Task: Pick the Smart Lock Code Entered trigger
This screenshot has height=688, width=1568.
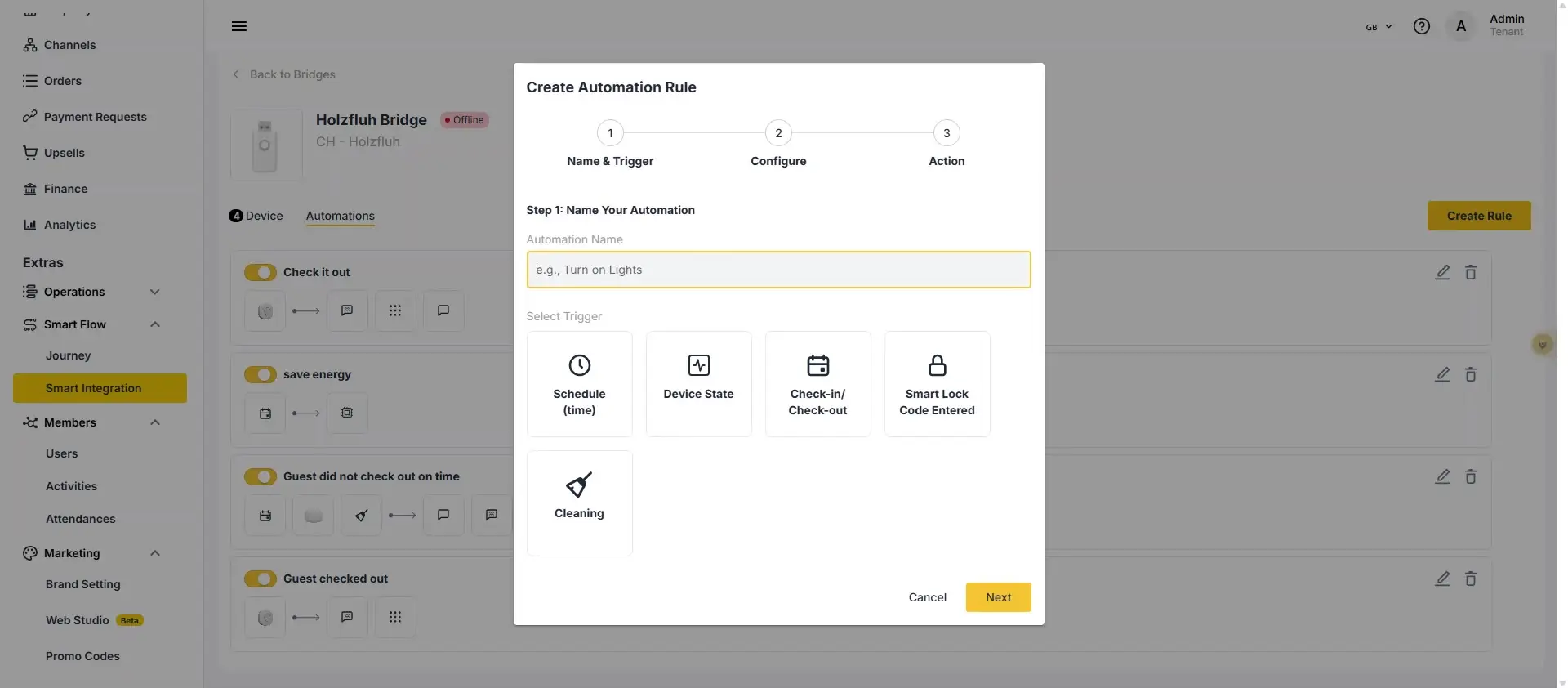Action: (938, 384)
